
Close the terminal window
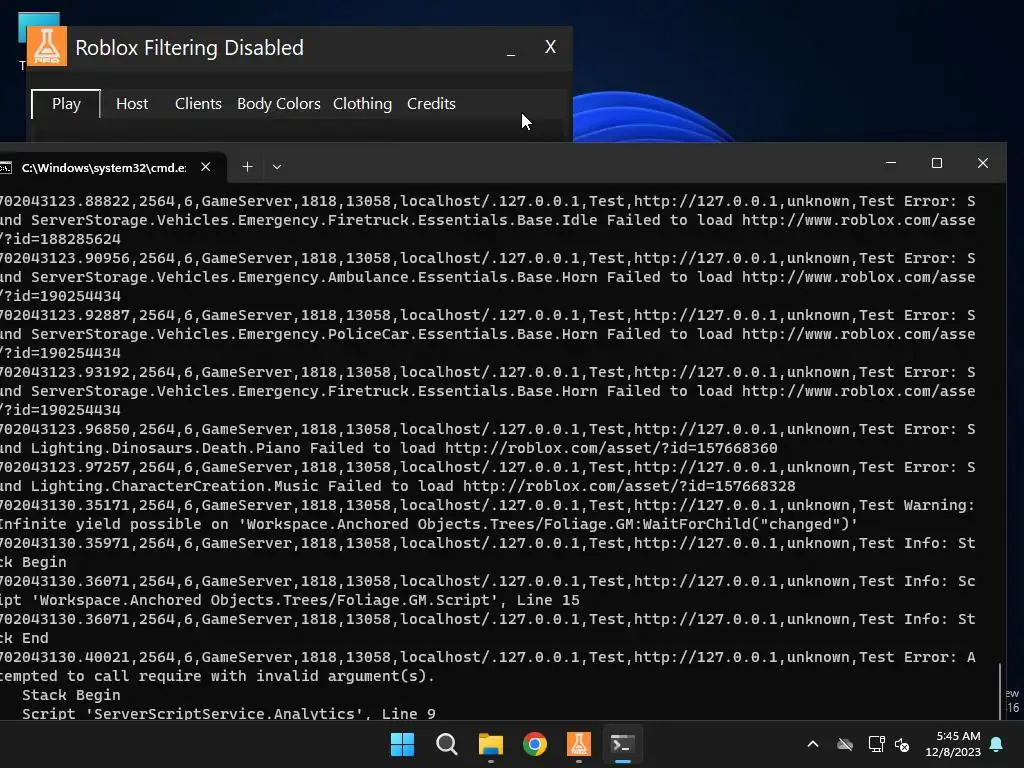[983, 163]
